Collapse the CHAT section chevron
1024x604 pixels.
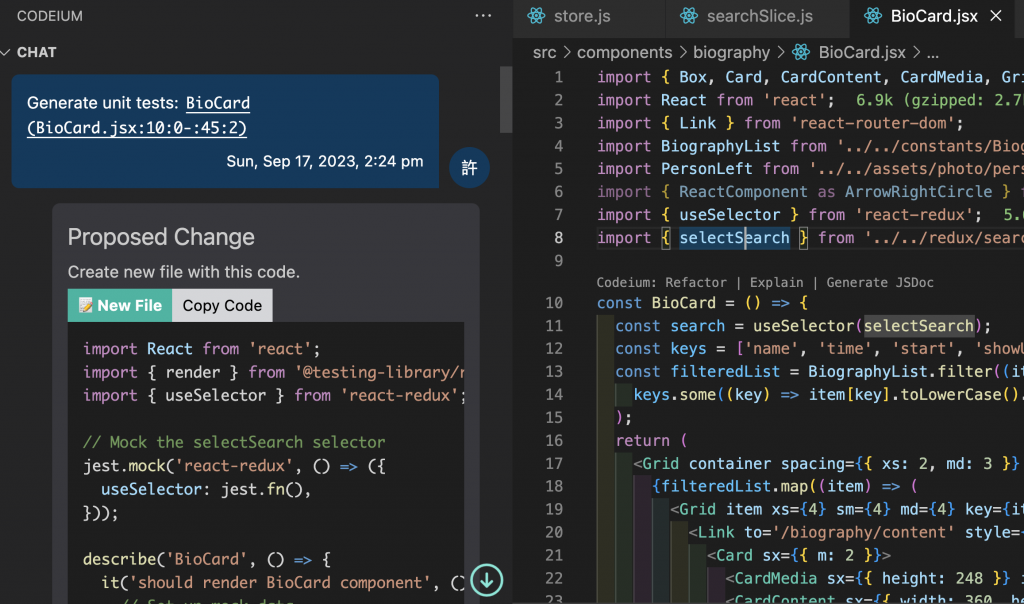(x=6, y=52)
